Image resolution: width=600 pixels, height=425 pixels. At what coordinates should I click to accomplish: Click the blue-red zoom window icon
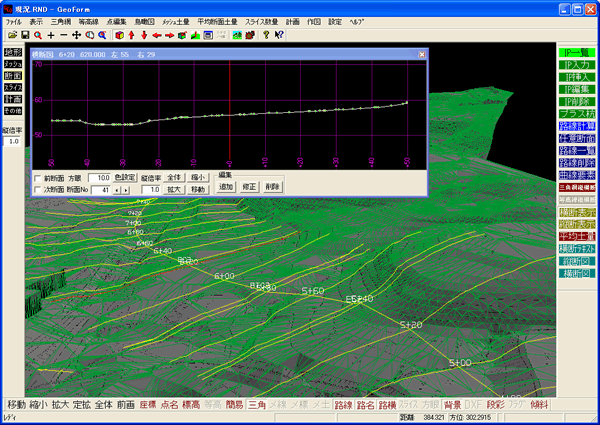[102, 35]
